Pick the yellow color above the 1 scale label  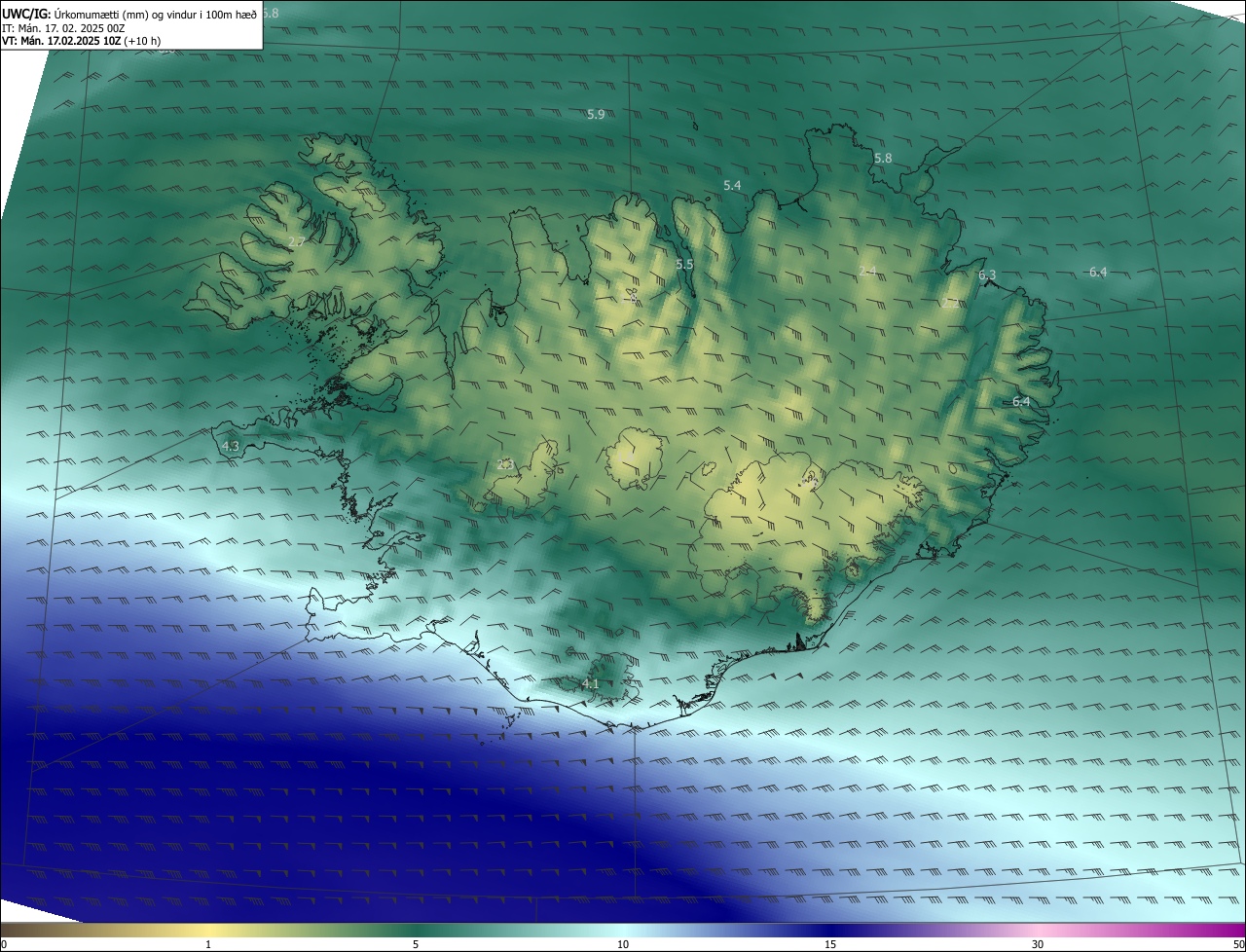point(208,930)
